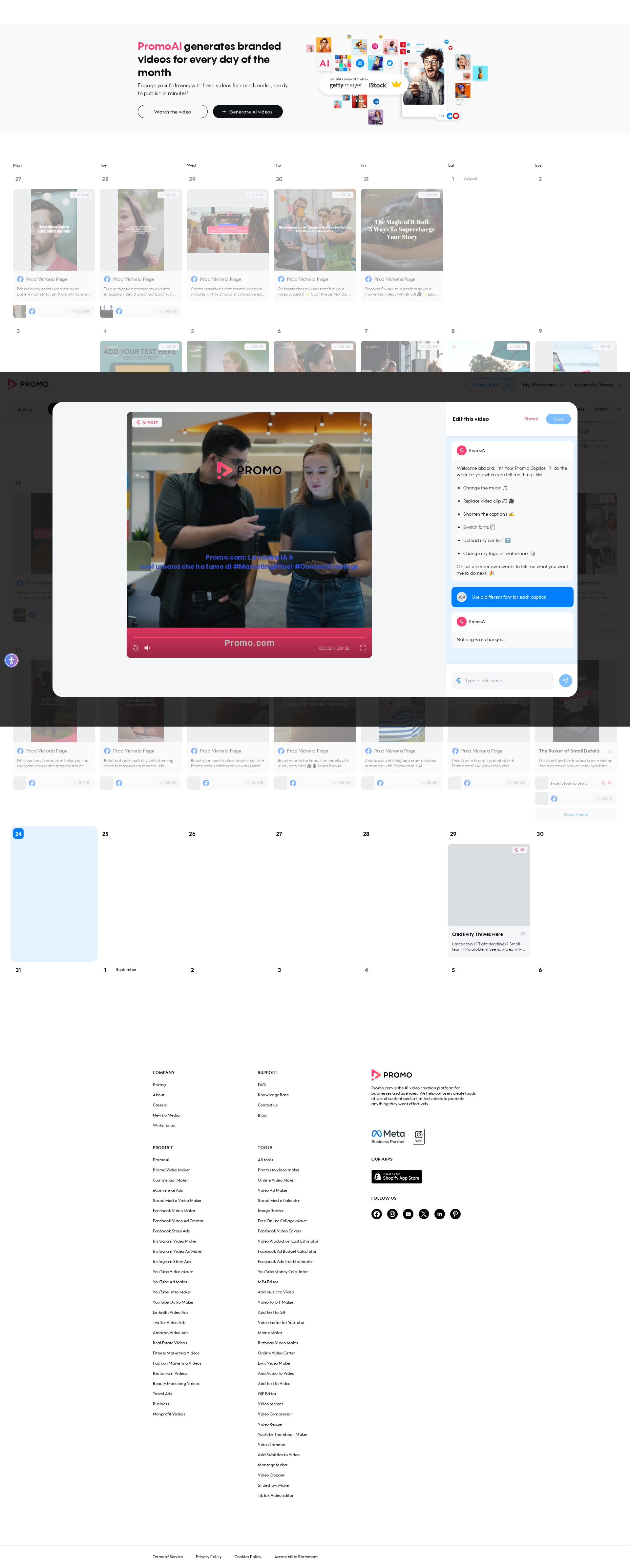Open the Meme Maker tool link
630x1568 pixels.
click(270, 1332)
